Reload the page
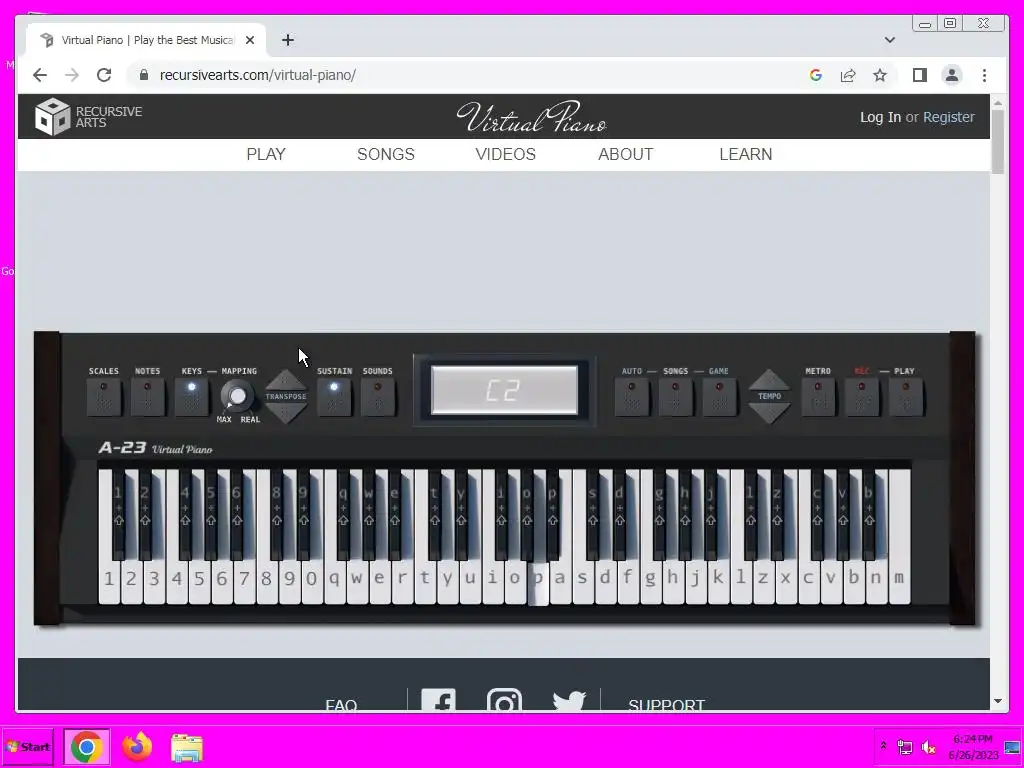The width and height of the screenshot is (1024, 768). (104, 75)
